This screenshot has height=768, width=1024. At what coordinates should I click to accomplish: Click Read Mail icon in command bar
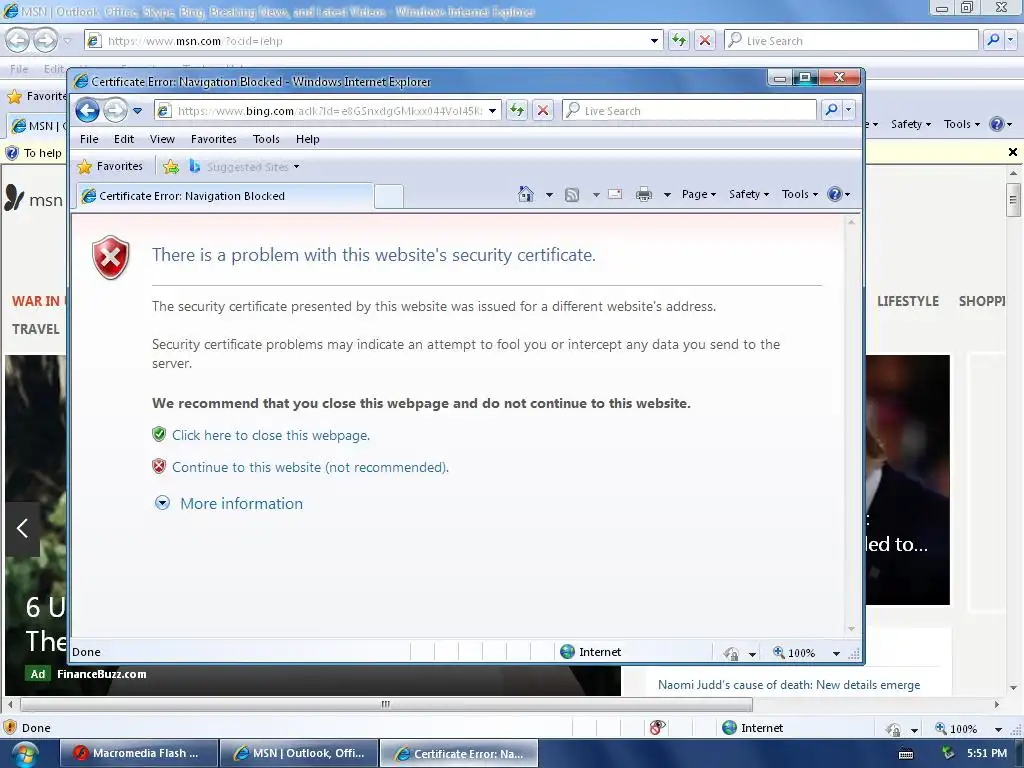click(x=615, y=194)
